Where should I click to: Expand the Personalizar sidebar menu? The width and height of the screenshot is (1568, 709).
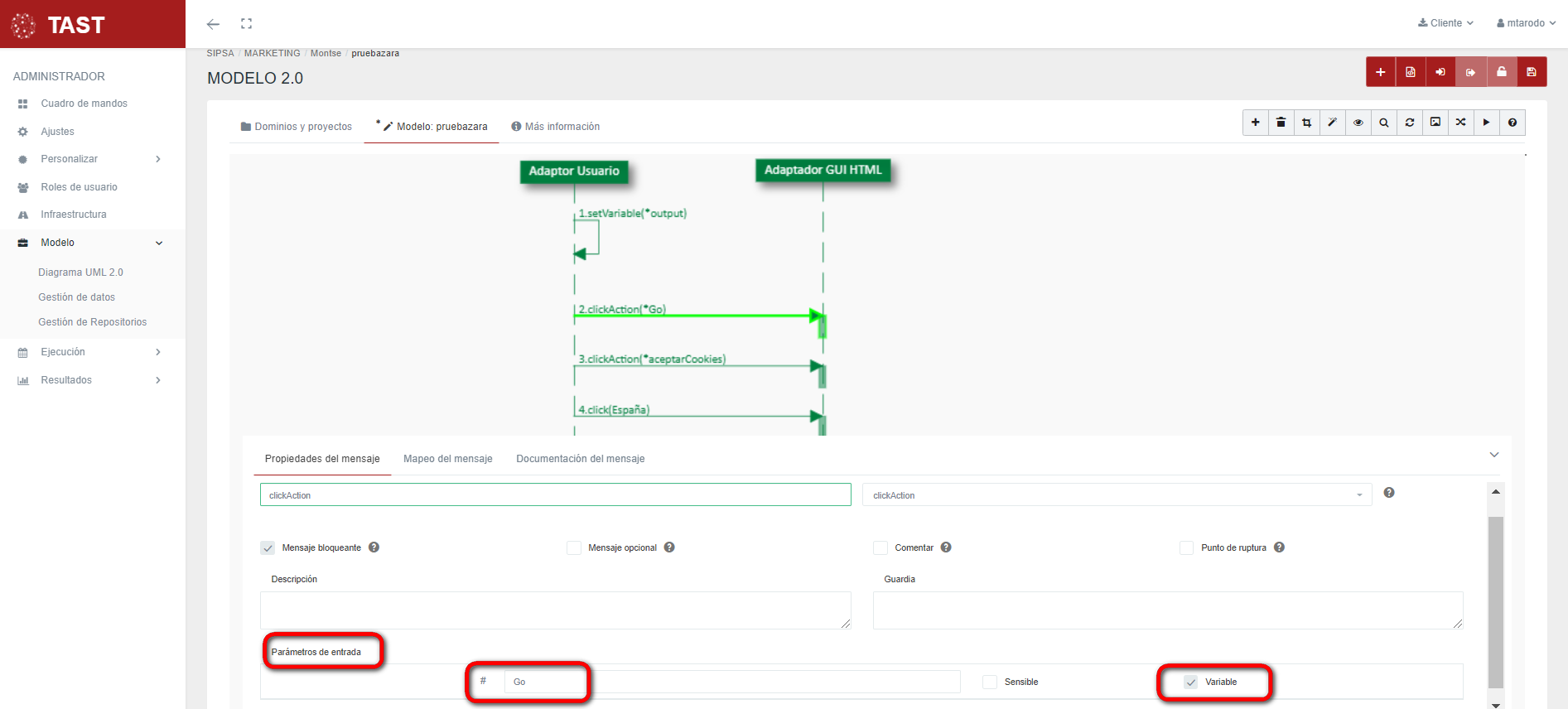pyautogui.click(x=89, y=159)
